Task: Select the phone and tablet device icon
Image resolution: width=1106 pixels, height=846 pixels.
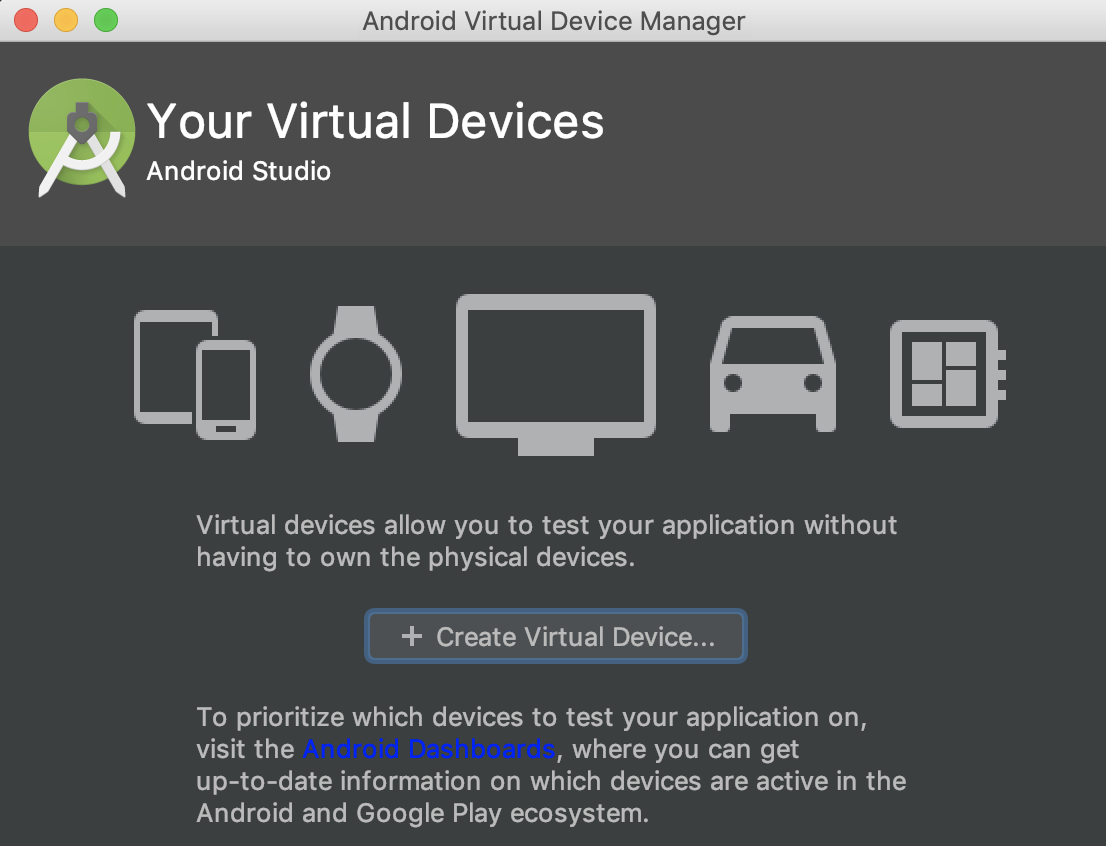Action: (x=195, y=374)
